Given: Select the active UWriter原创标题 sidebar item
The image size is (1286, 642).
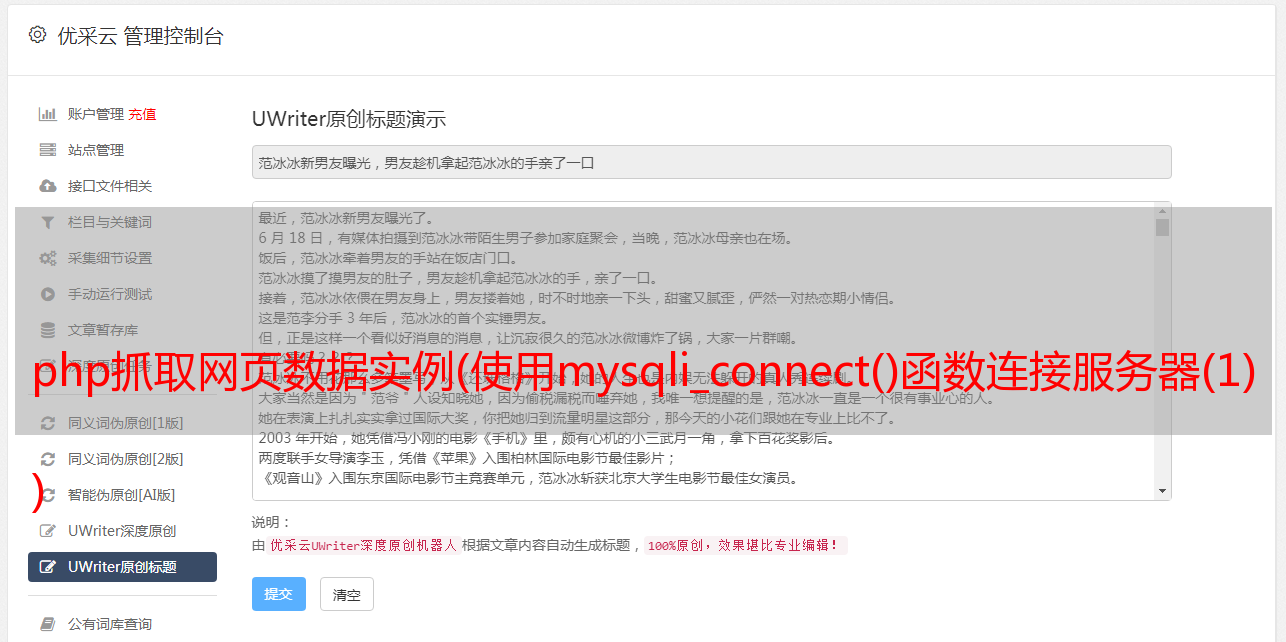Looking at the screenshot, I should click(122, 567).
